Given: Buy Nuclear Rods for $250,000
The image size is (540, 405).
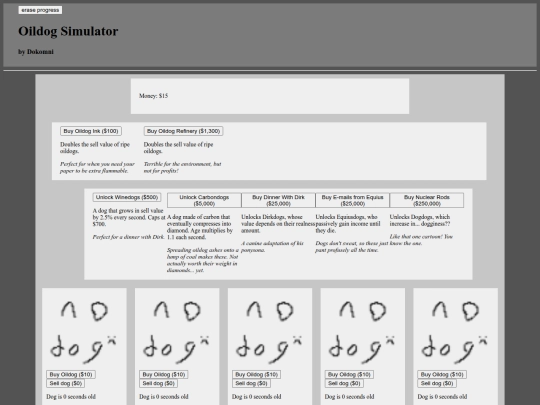Looking at the screenshot, I should pyautogui.click(x=427, y=200).
